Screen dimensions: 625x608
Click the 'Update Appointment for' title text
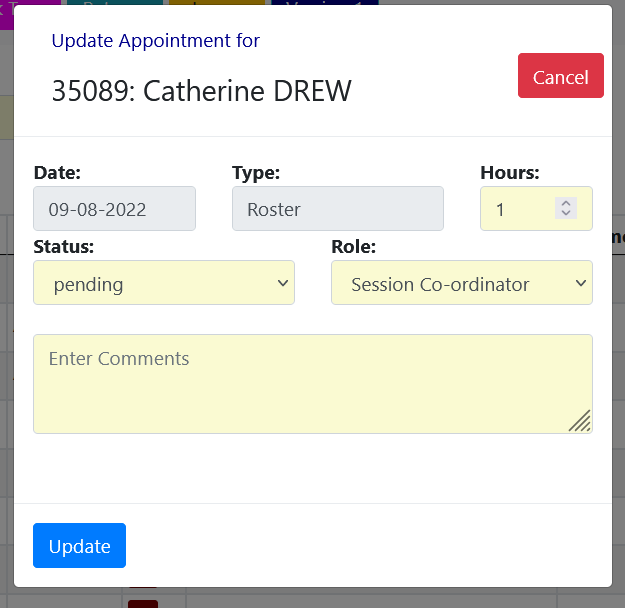(155, 41)
